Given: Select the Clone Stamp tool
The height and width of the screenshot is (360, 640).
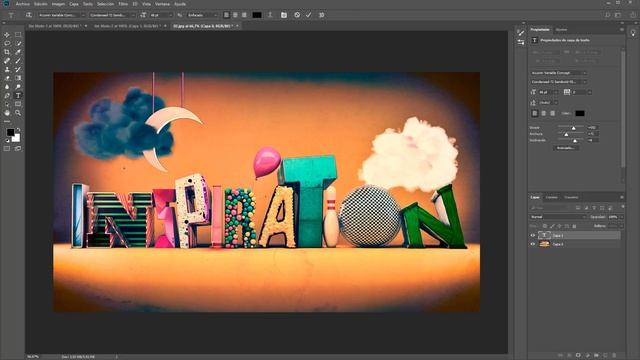Looking at the screenshot, I should [7, 69].
